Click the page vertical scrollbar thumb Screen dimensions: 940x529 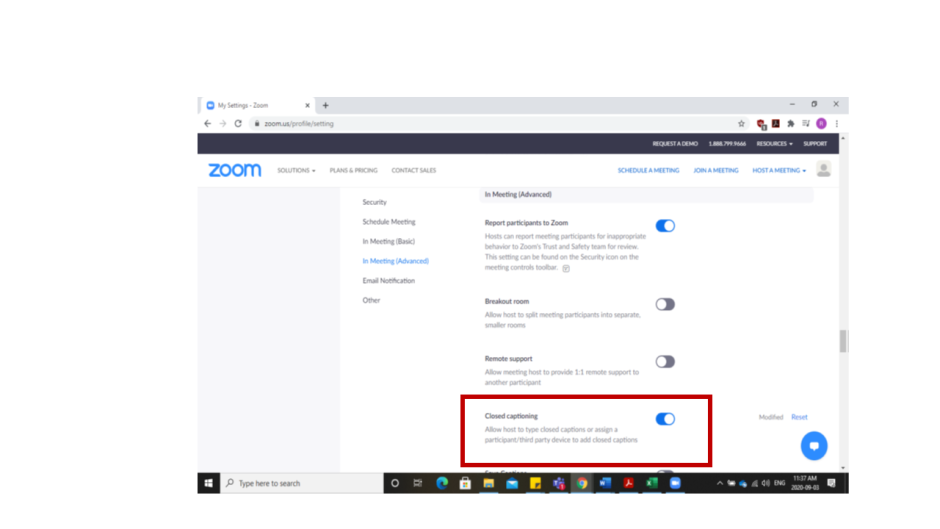(x=843, y=341)
